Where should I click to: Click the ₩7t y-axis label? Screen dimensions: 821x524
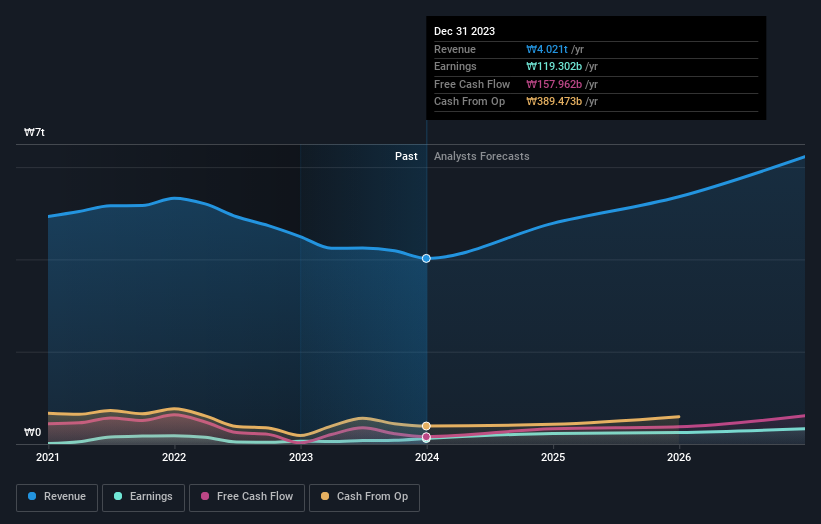[34, 132]
